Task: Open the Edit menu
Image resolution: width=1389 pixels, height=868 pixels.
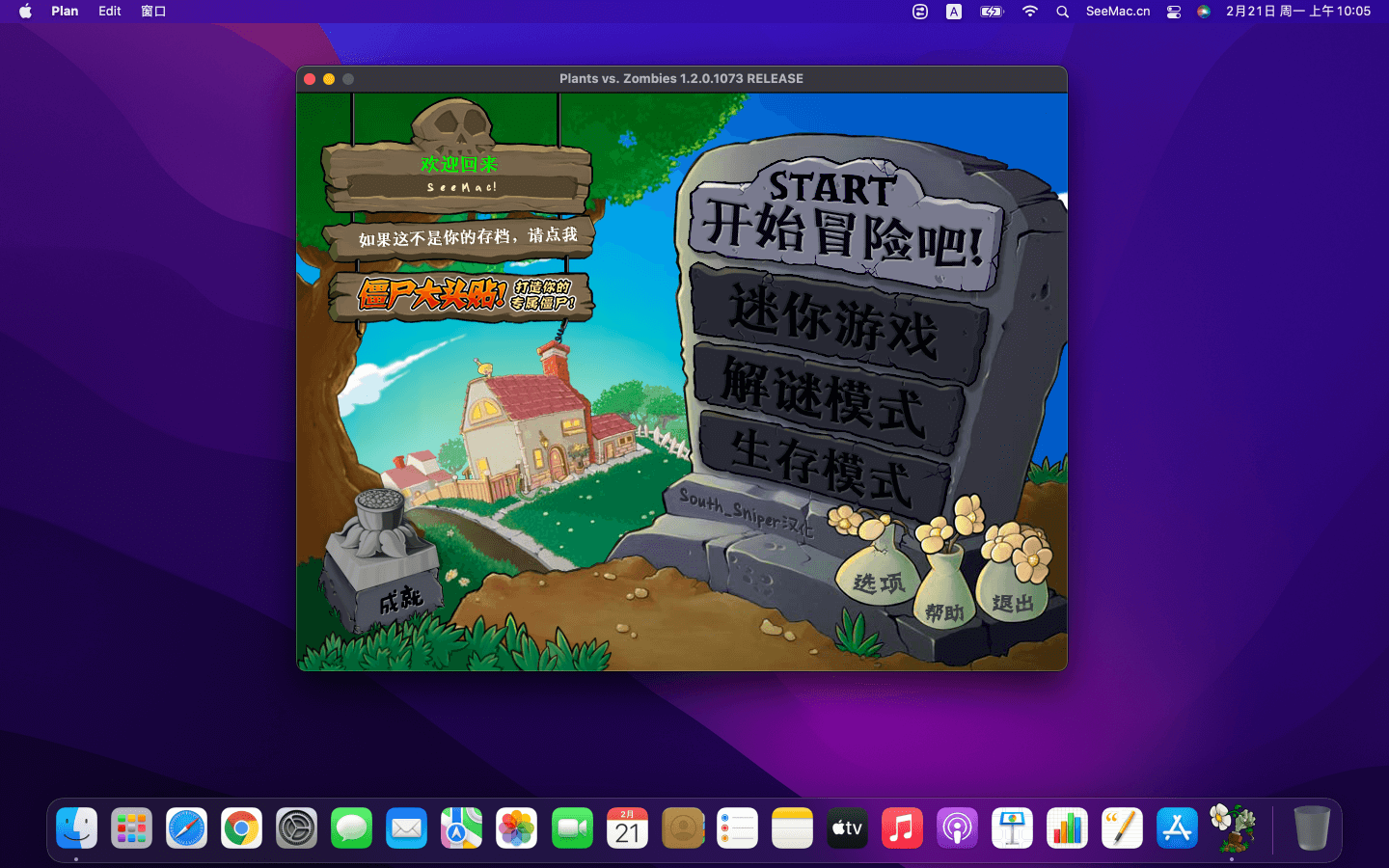Action: [x=110, y=12]
